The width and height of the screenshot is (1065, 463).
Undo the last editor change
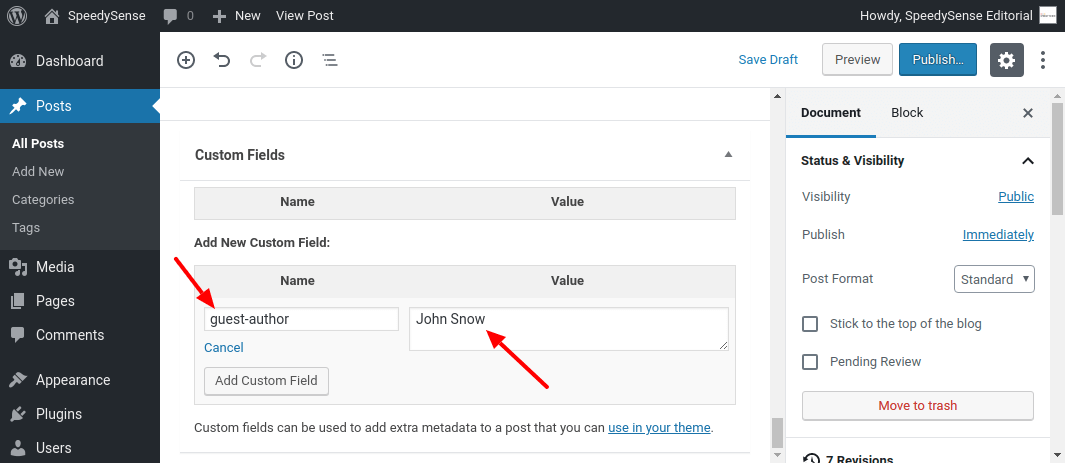[221, 60]
